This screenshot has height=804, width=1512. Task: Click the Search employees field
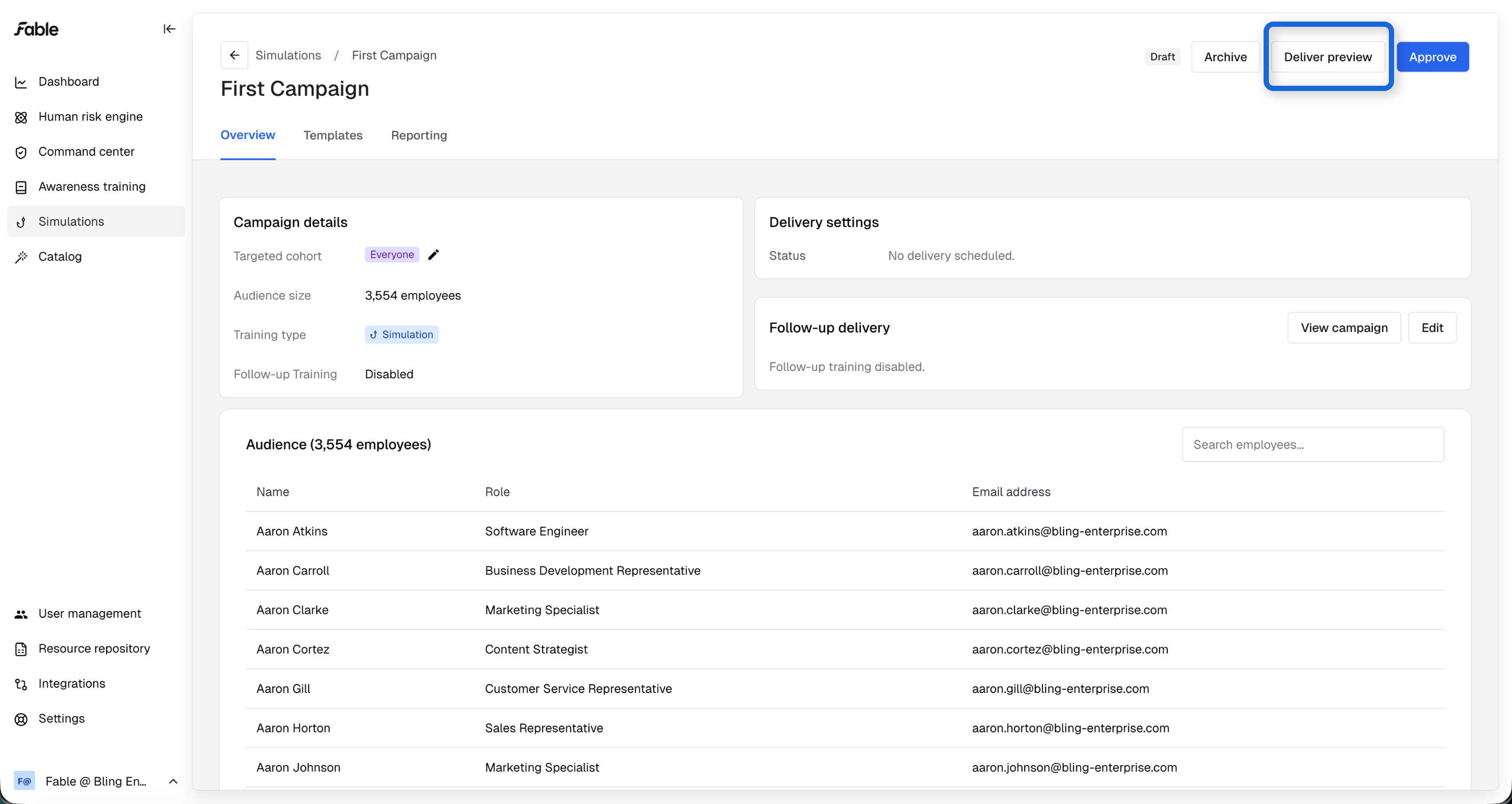[x=1313, y=444]
